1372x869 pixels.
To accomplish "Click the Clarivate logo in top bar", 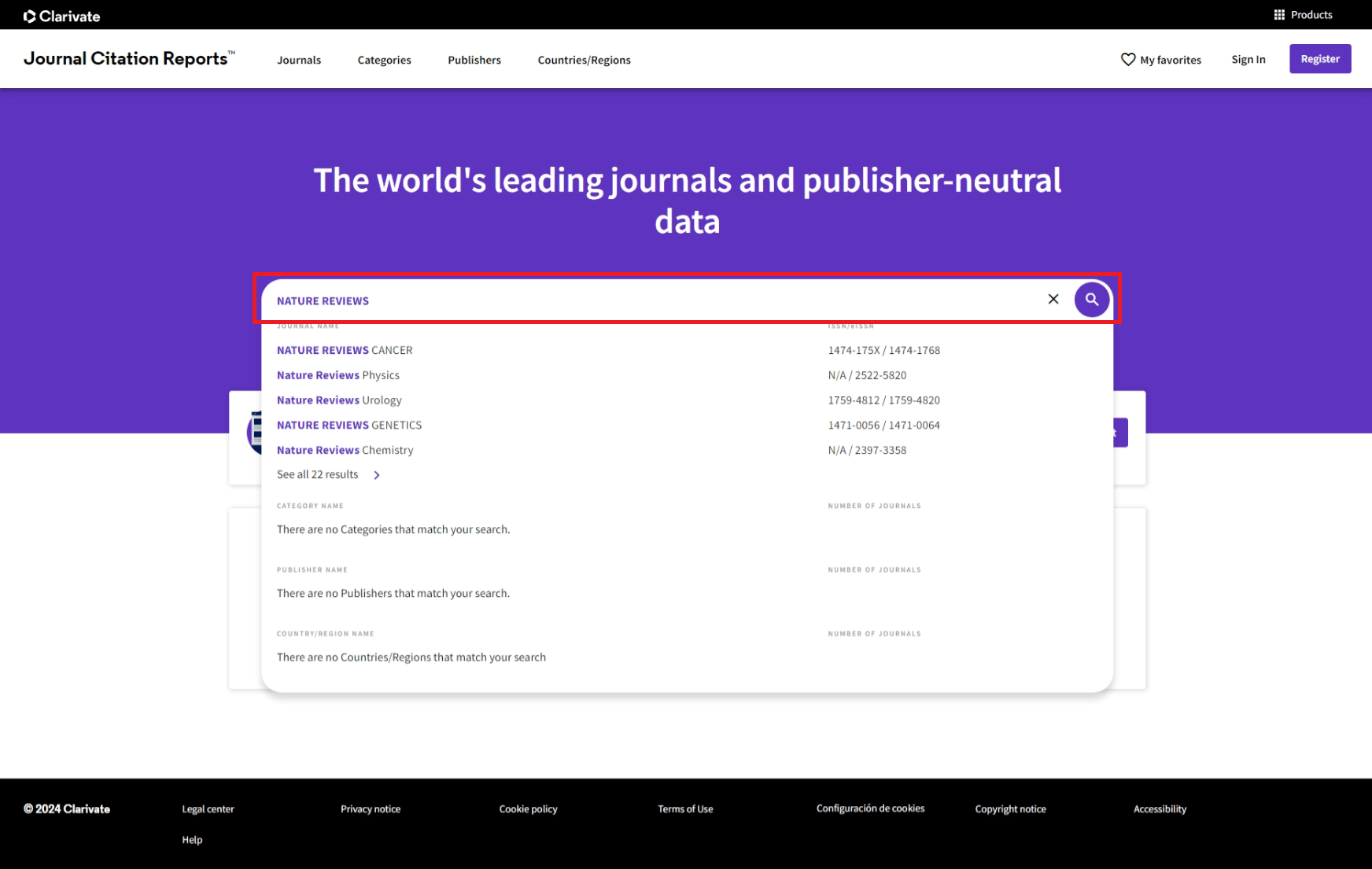I will (x=62, y=16).
